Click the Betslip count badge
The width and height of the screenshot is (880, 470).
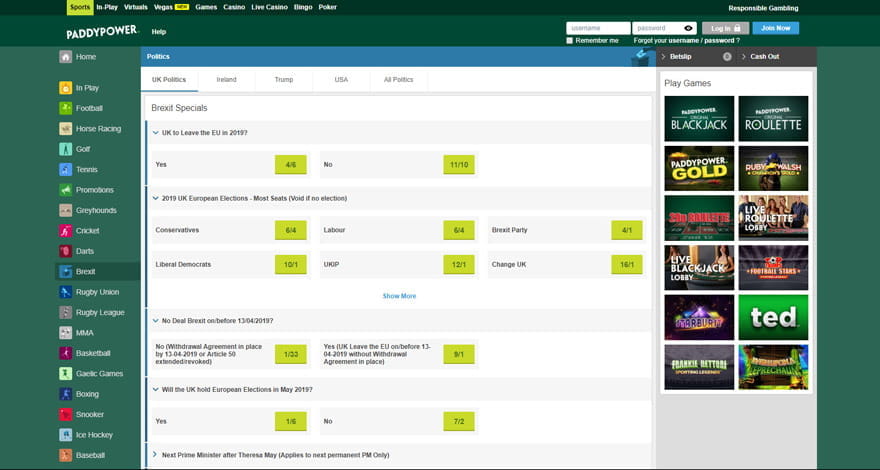coord(727,57)
